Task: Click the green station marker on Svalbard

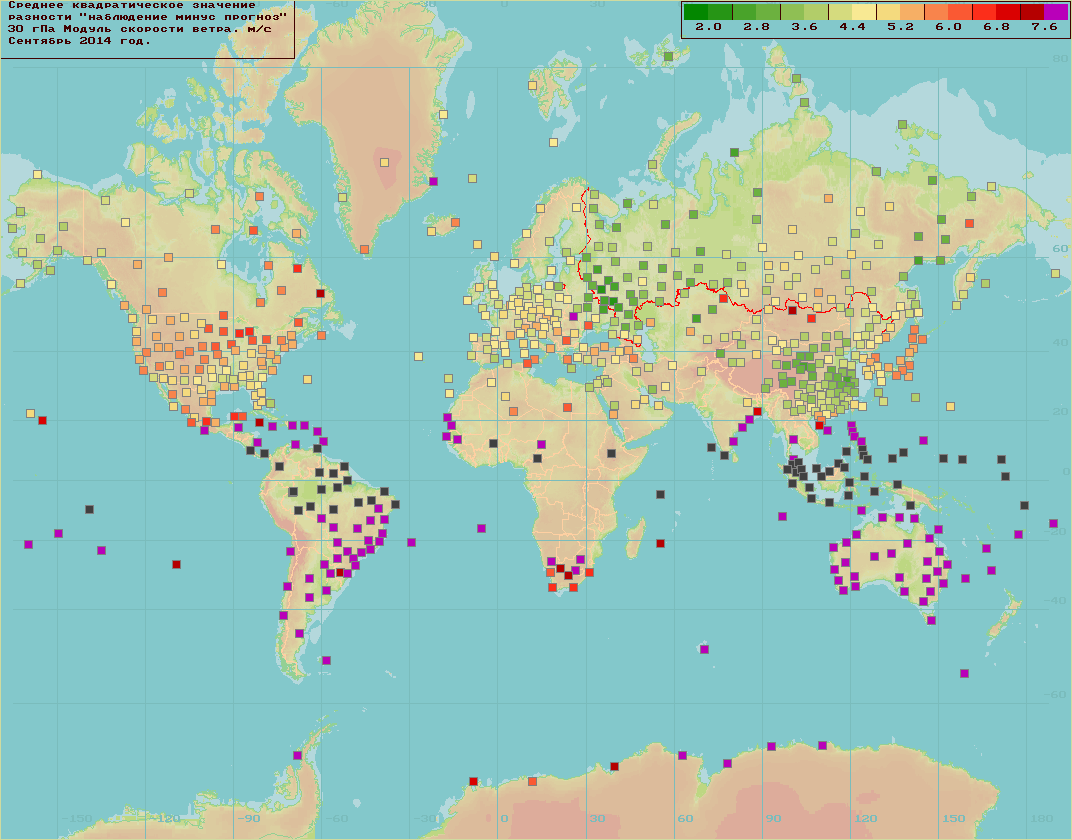Action: (x=668, y=56)
